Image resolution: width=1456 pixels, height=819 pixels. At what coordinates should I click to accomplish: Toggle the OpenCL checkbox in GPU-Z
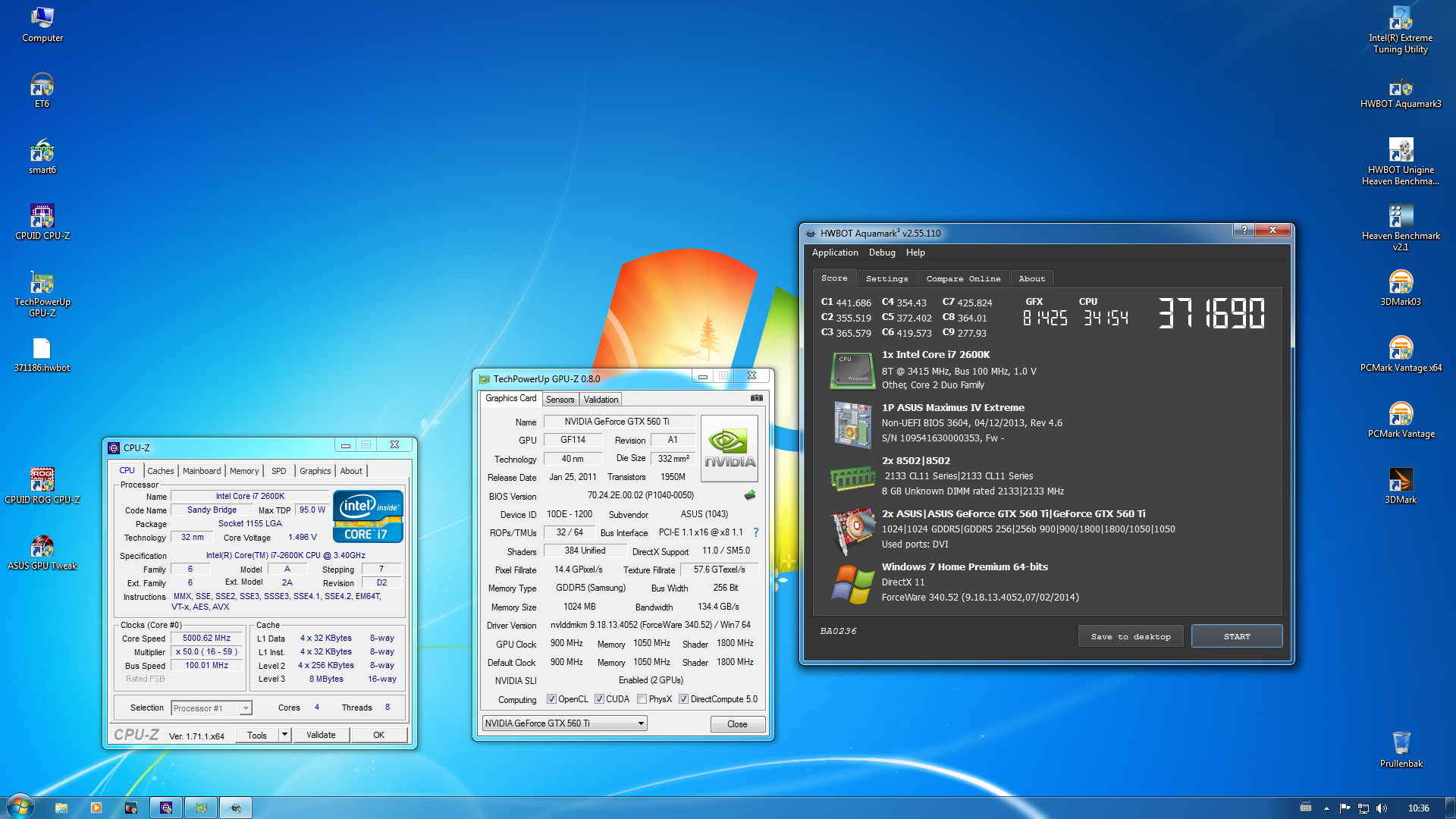551,699
